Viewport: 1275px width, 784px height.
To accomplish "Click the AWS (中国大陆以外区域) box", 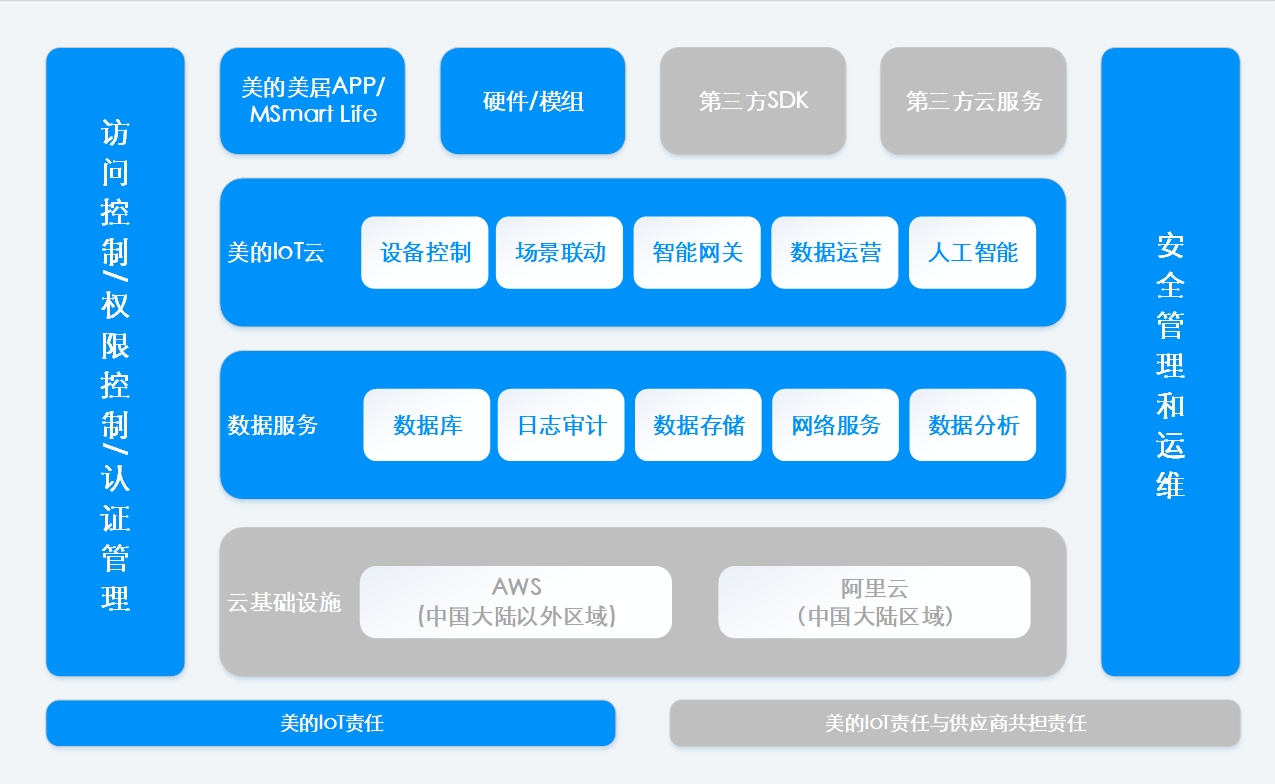I will coord(515,602).
